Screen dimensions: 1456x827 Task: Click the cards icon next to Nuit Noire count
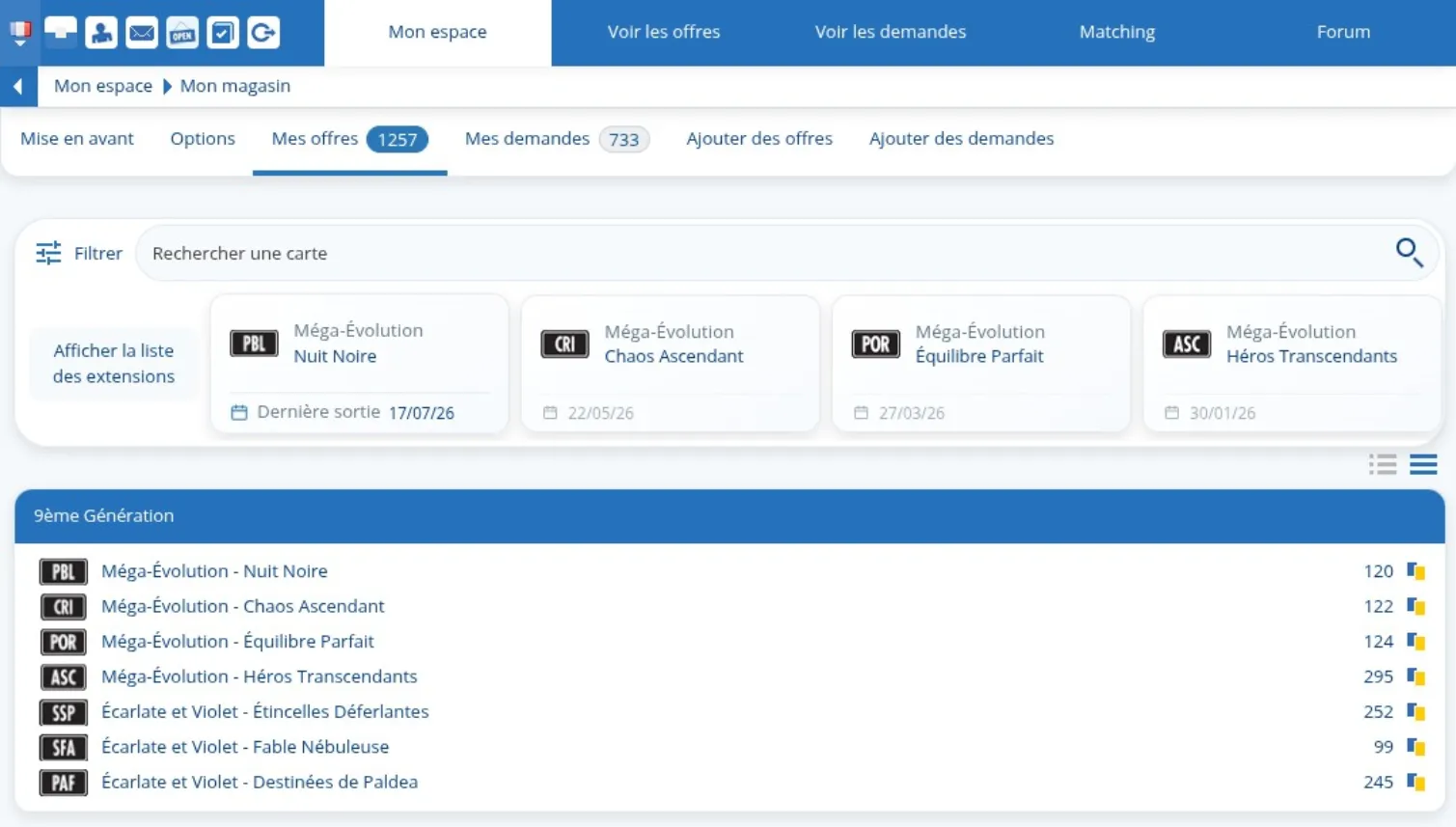(x=1415, y=571)
